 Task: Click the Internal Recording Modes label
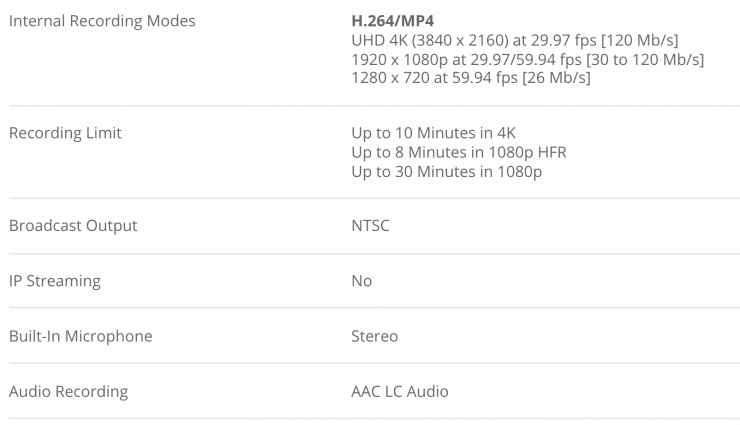pos(102,21)
